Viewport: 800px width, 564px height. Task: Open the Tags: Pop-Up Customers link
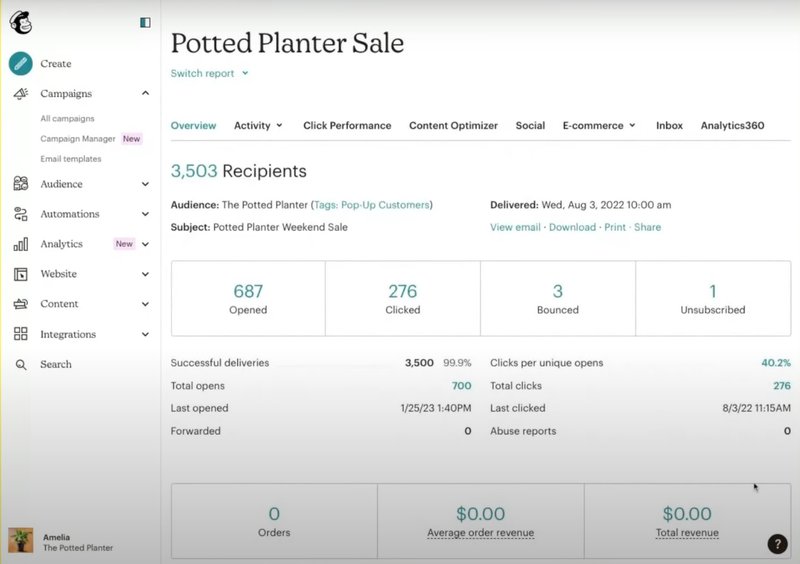click(371, 205)
